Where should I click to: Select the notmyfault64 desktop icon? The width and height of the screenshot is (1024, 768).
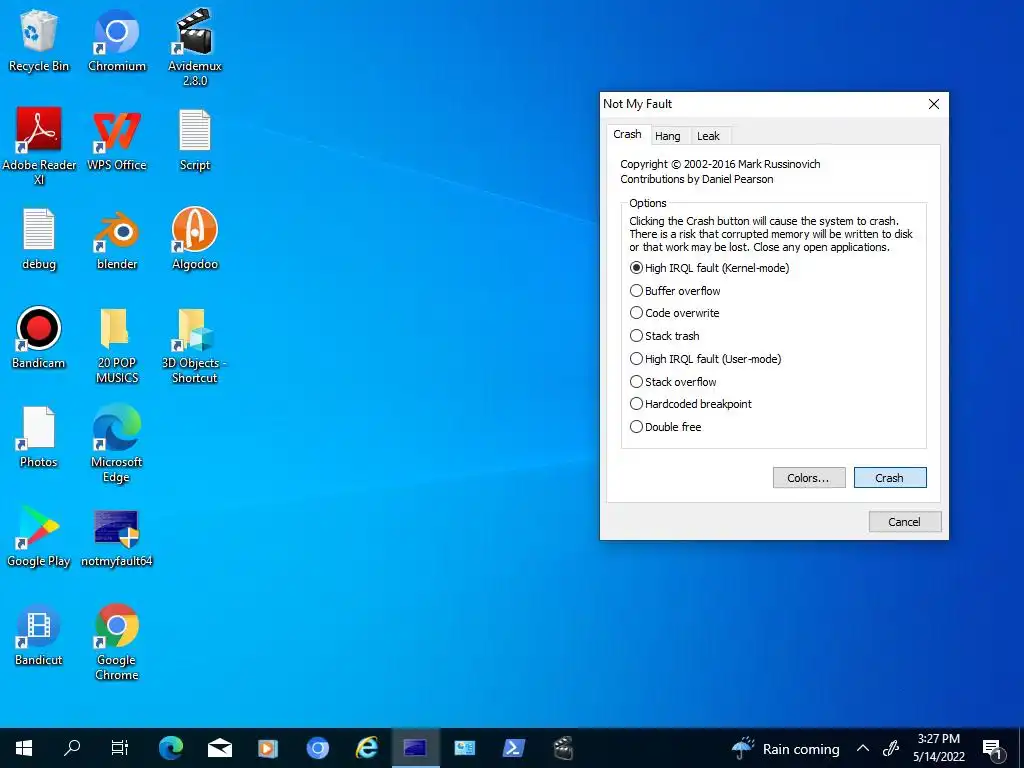click(x=117, y=537)
